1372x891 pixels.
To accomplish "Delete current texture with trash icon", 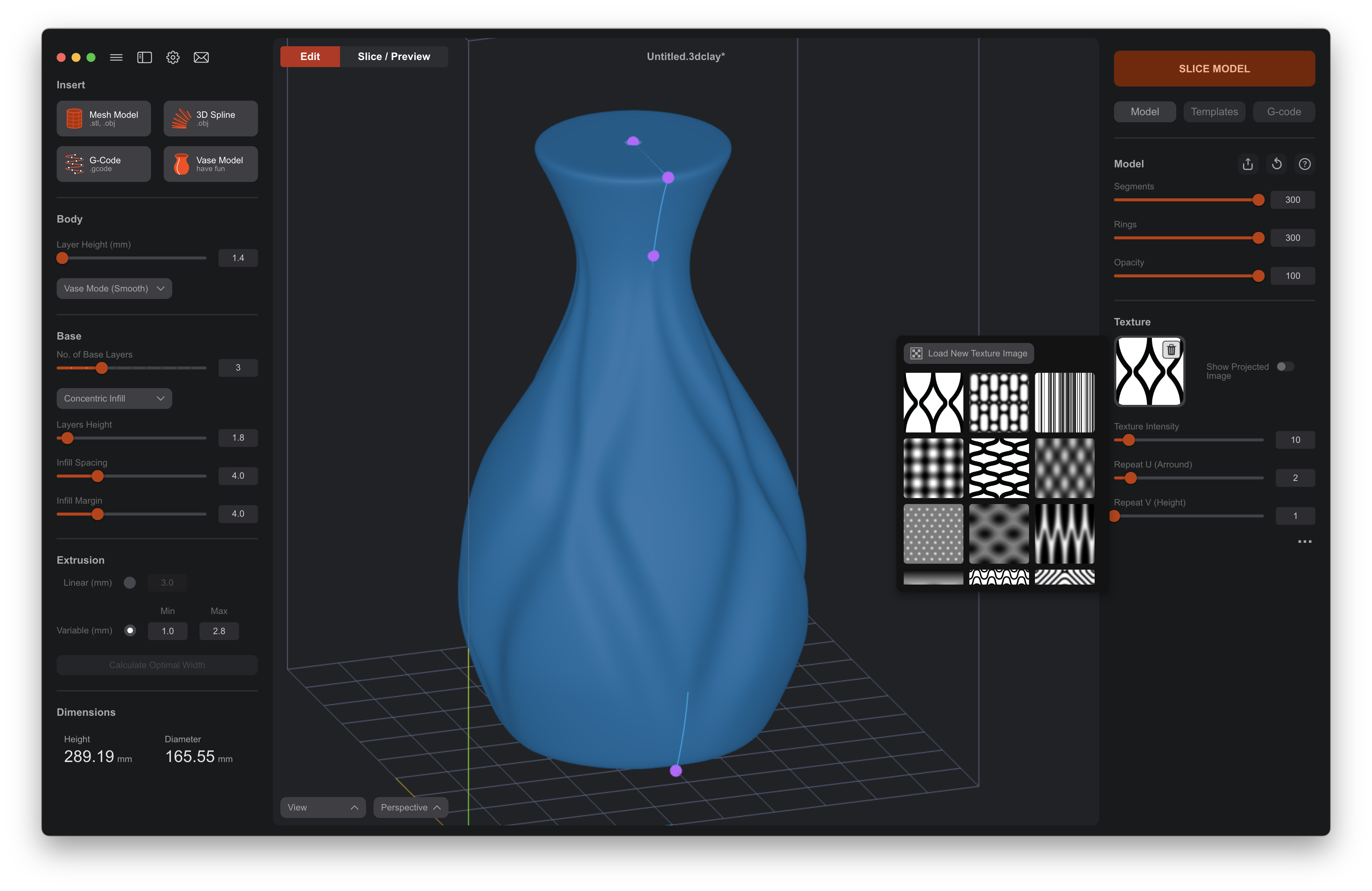I will tap(1171, 350).
